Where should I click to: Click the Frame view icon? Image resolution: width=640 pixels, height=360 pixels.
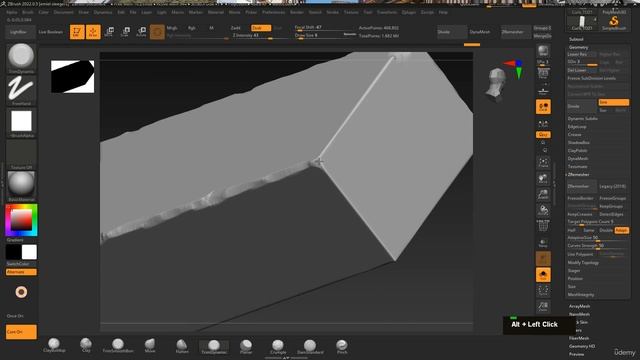point(543,163)
